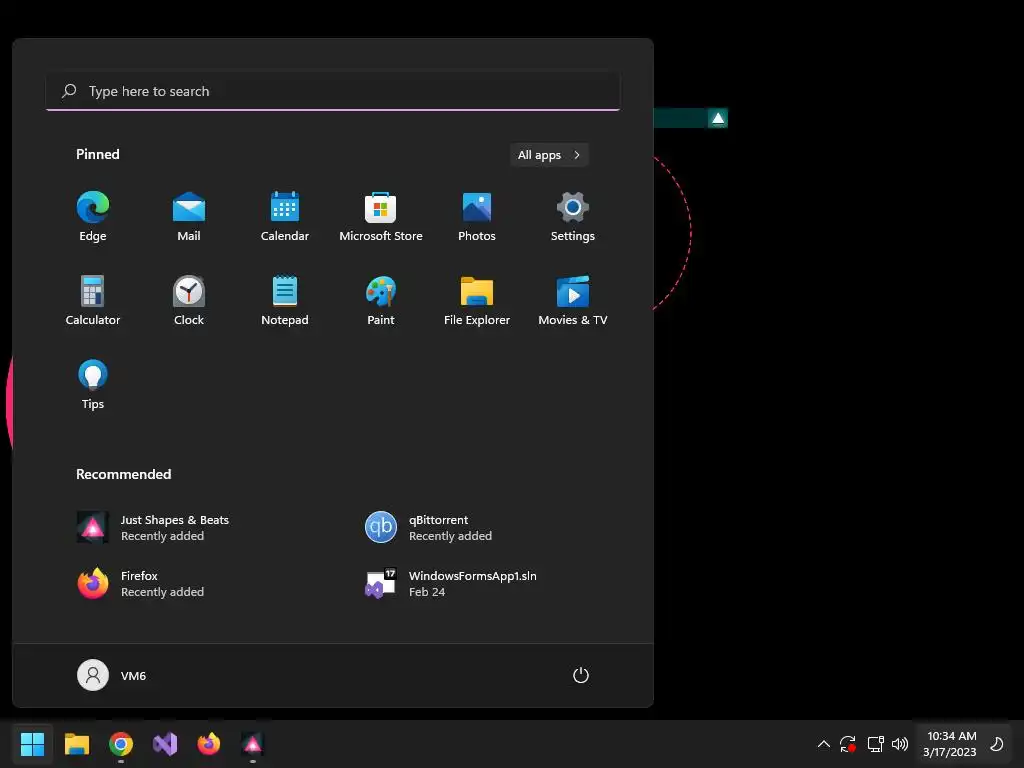This screenshot has height=768, width=1024.
Task: Click the white triangle icon behind Start menu
Action: coord(718,118)
